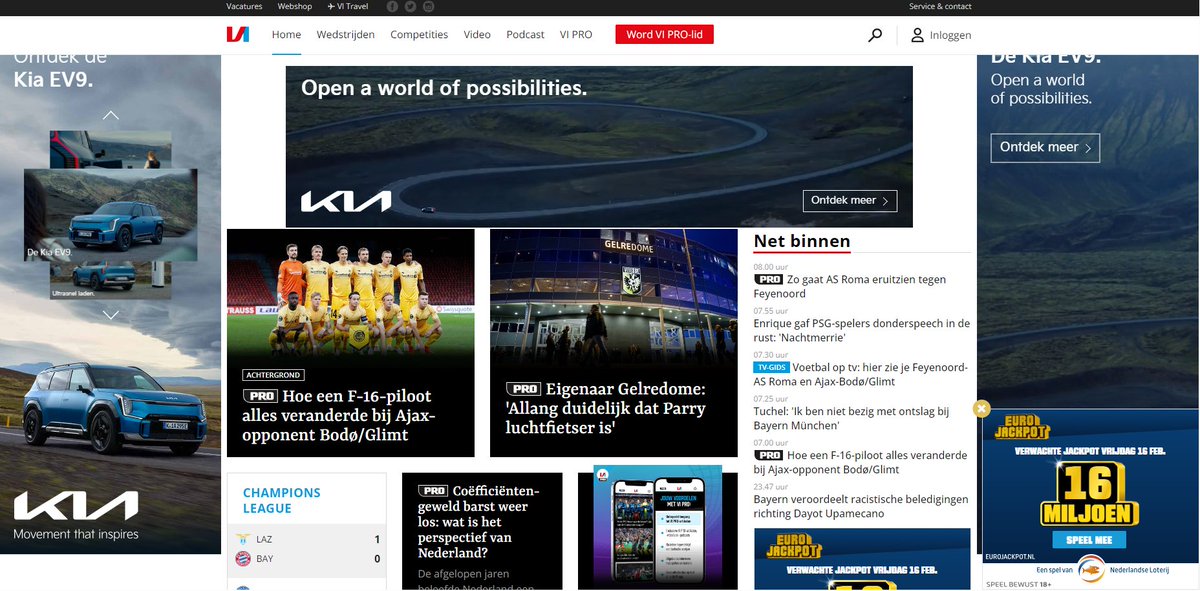Open the Twitter social icon
The height and width of the screenshot is (591, 1200).
410,6
